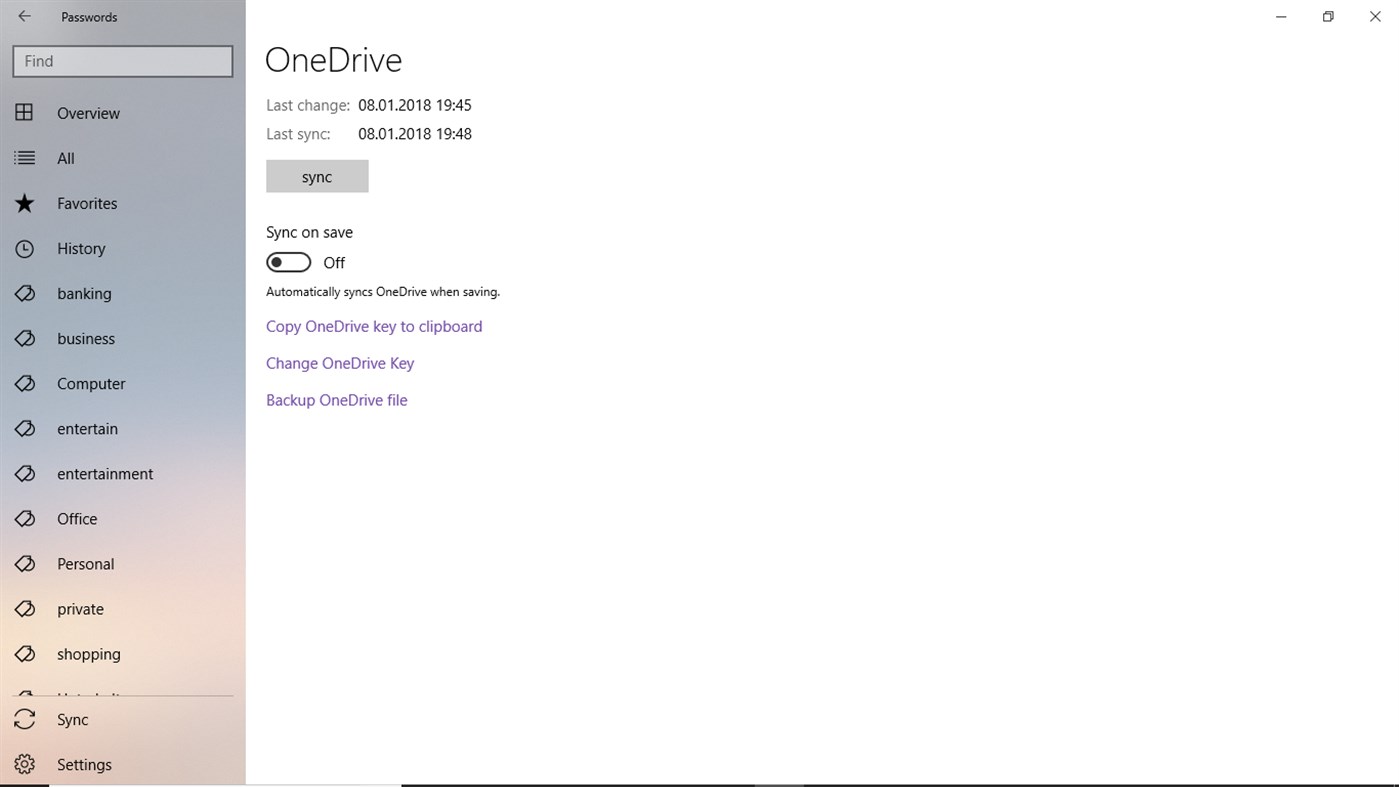Open History label in sidebar
The image size is (1399, 787).
(81, 248)
